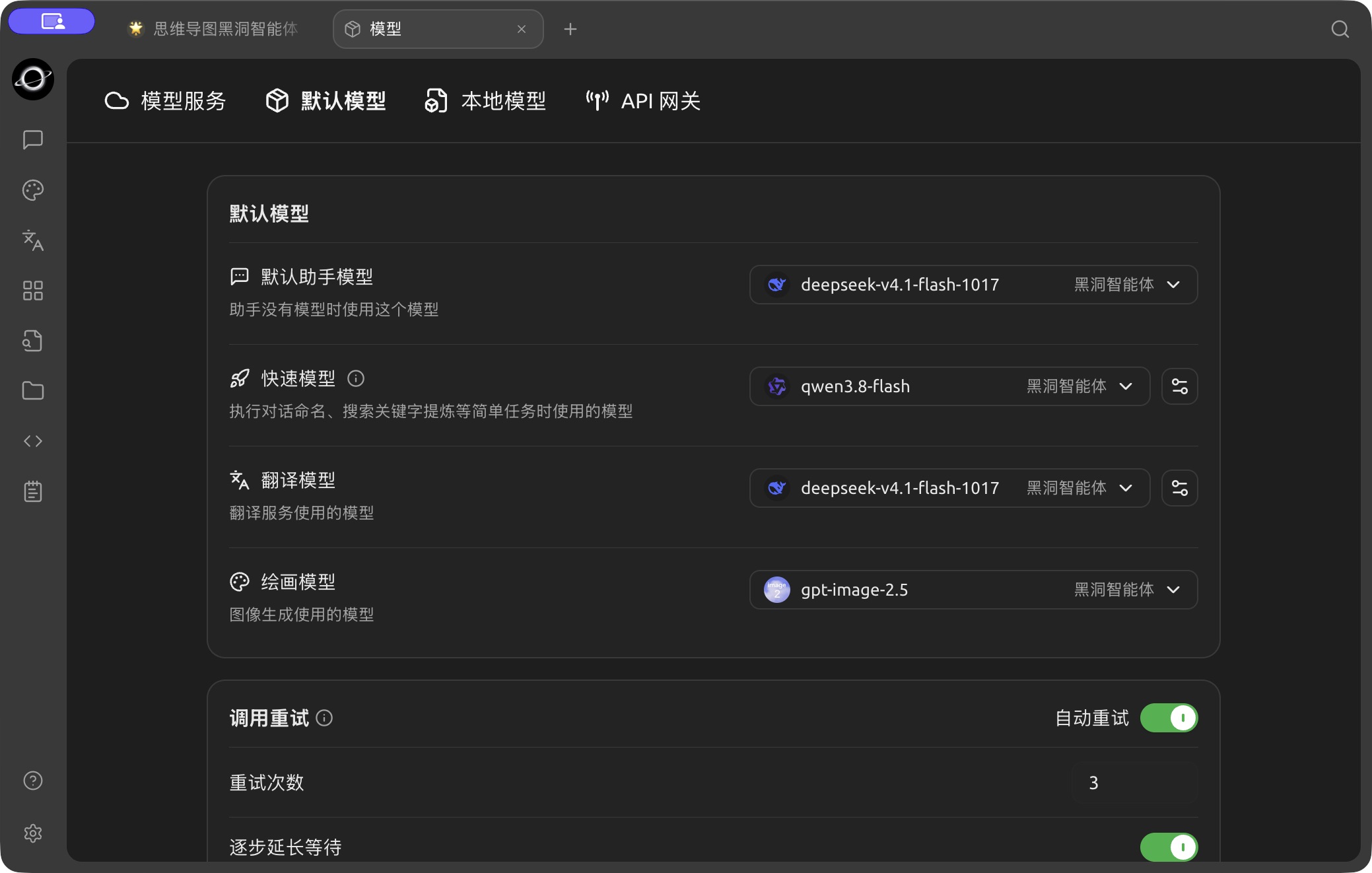1372x873 pixels.
Task: Click info icon next to 调用重试
Action: [324, 718]
